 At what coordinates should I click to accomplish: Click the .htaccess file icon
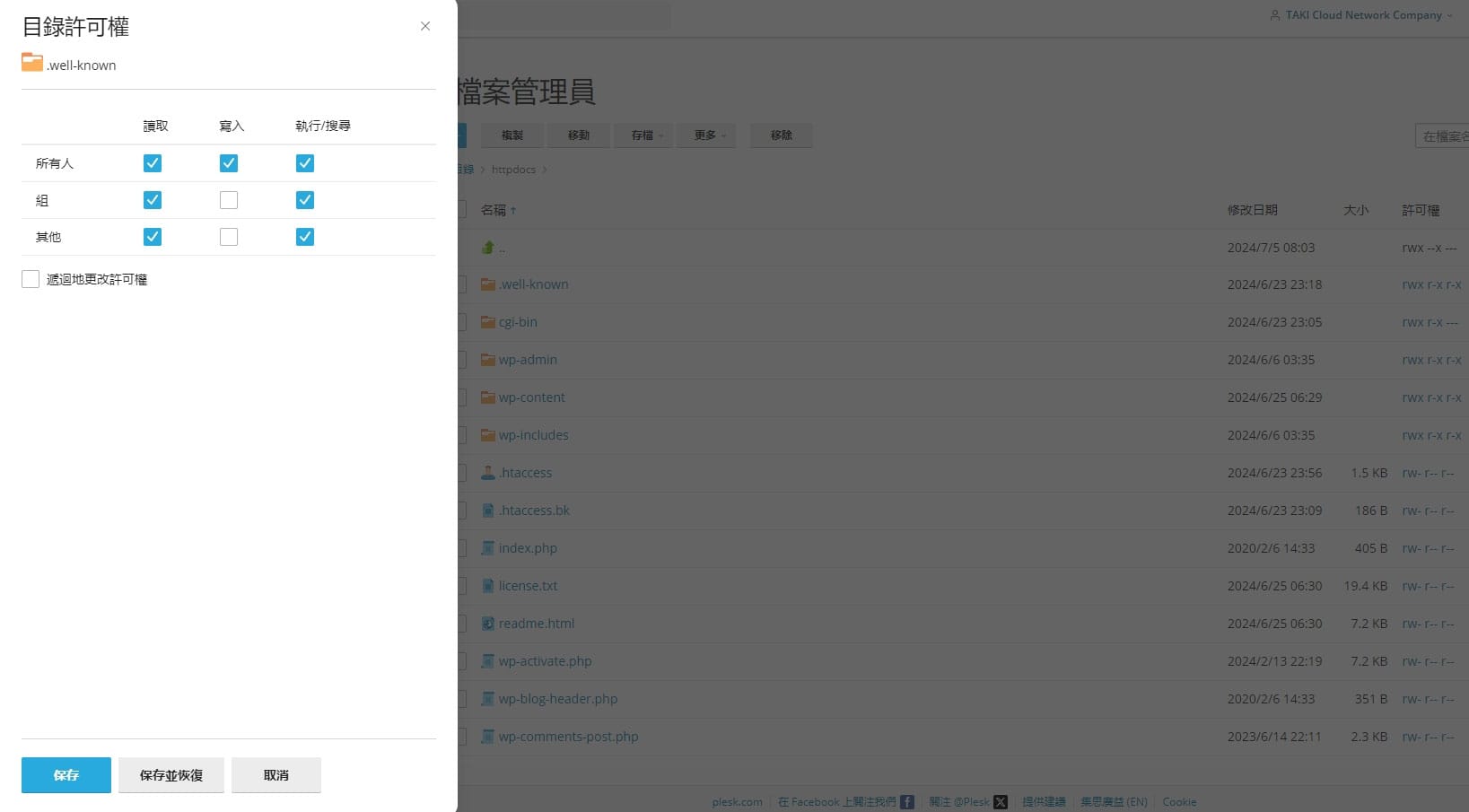pos(487,472)
